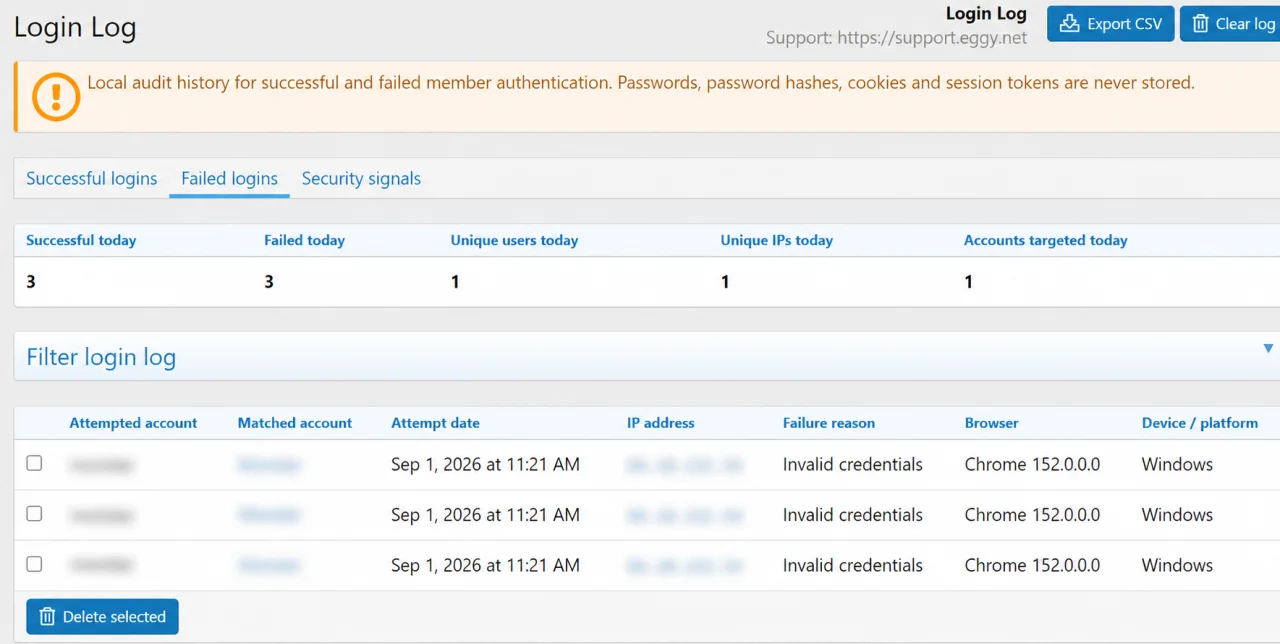Click the orange warning exclamation icon
Screen dimensions: 1280x644
56,97
